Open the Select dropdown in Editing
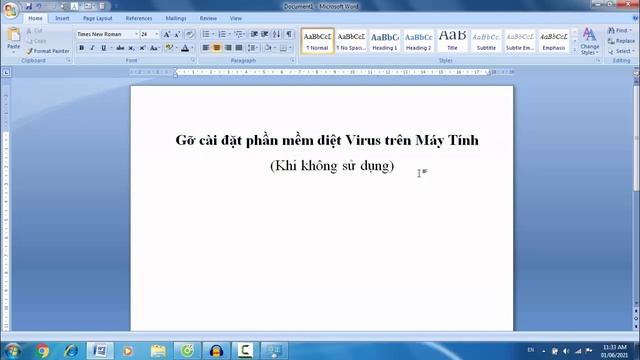The width and height of the screenshot is (640, 360). tap(621, 51)
